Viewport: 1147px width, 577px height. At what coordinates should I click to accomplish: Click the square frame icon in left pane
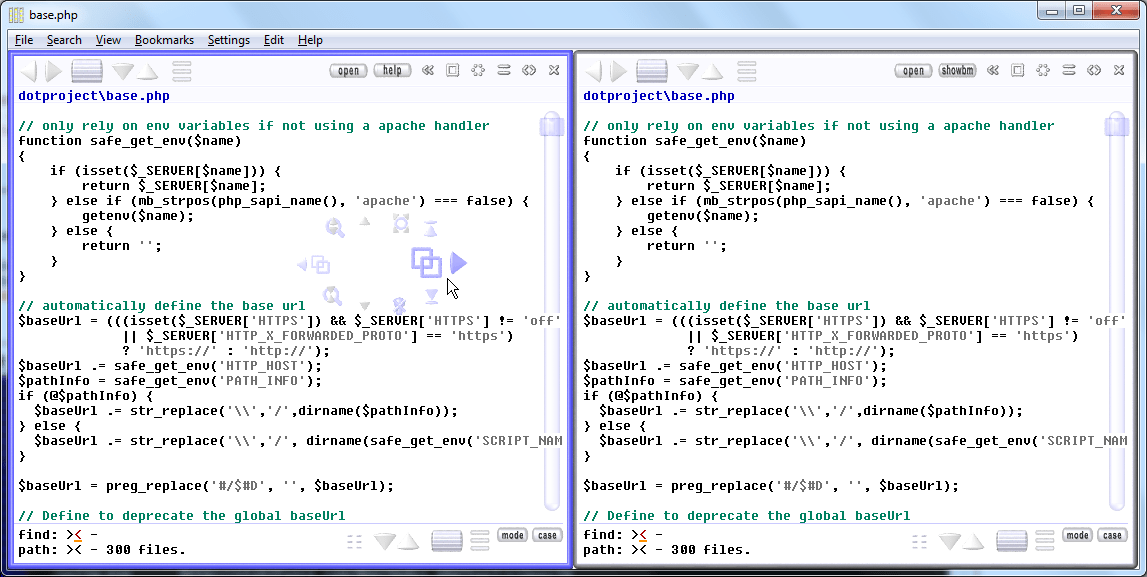pyautogui.click(x=453, y=70)
